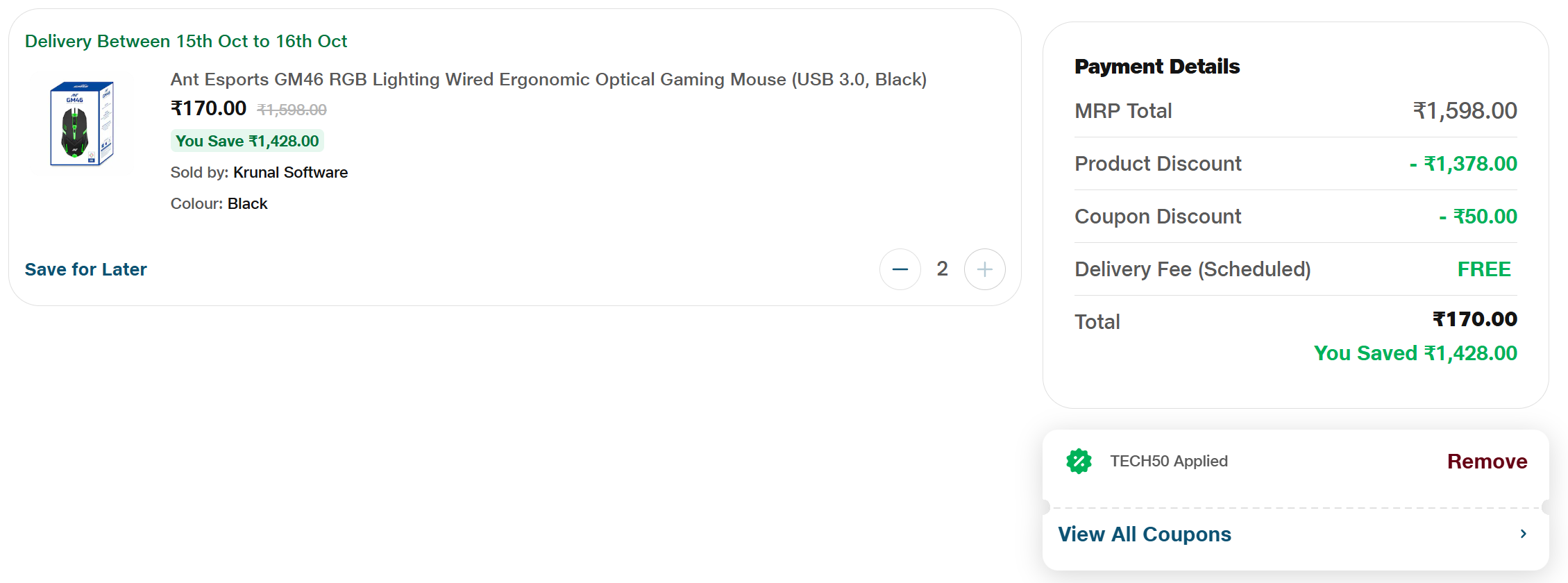Click the TECH50 Applied label
The image size is (1568, 583).
pos(1169,462)
